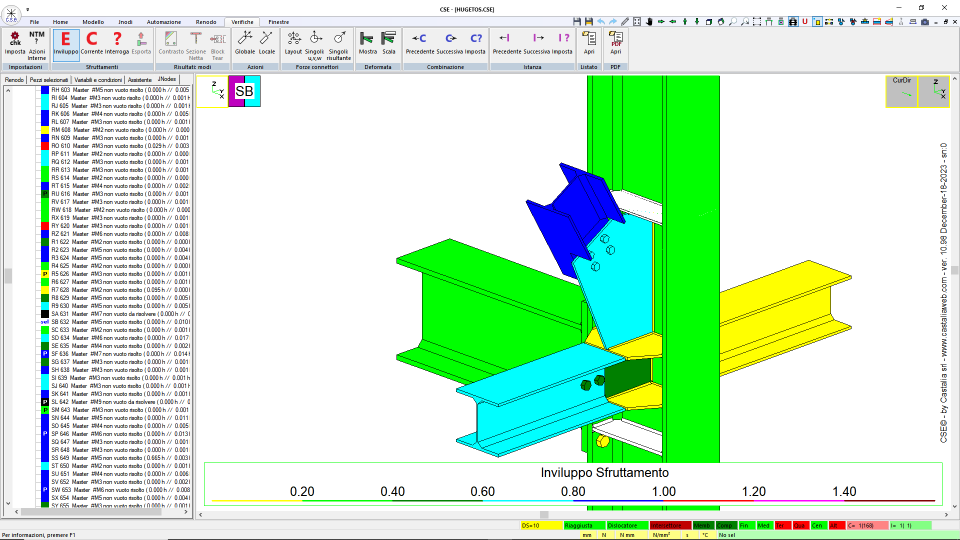Go to Successiva combination
This screenshot has width=960, height=540.
[x=450, y=43]
